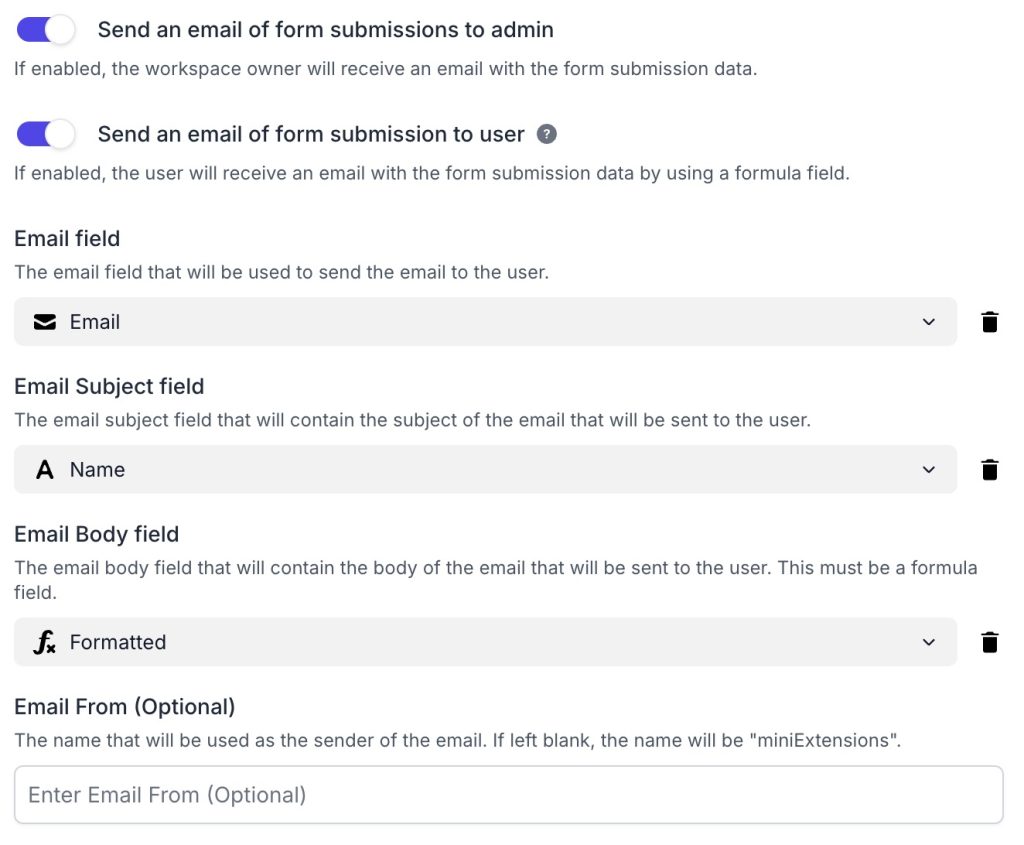Screen dimensions: 1024x845
Task: Expand the Email field dropdown chevron
Action: point(929,322)
